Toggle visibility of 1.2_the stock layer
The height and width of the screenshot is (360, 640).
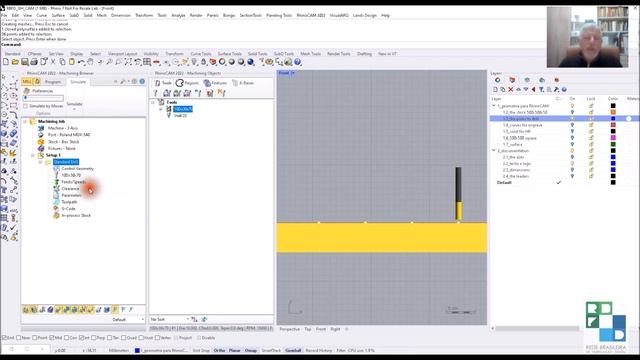pos(572,112)
